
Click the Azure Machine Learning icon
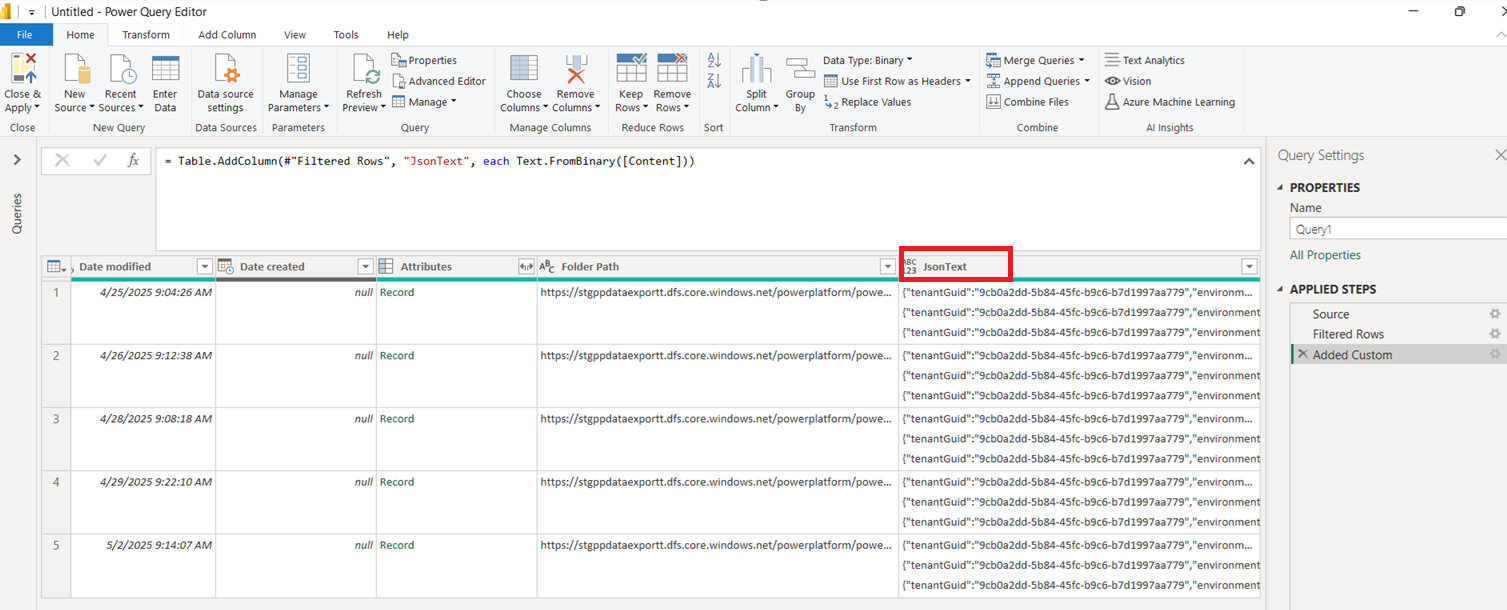click(1112, 102)
